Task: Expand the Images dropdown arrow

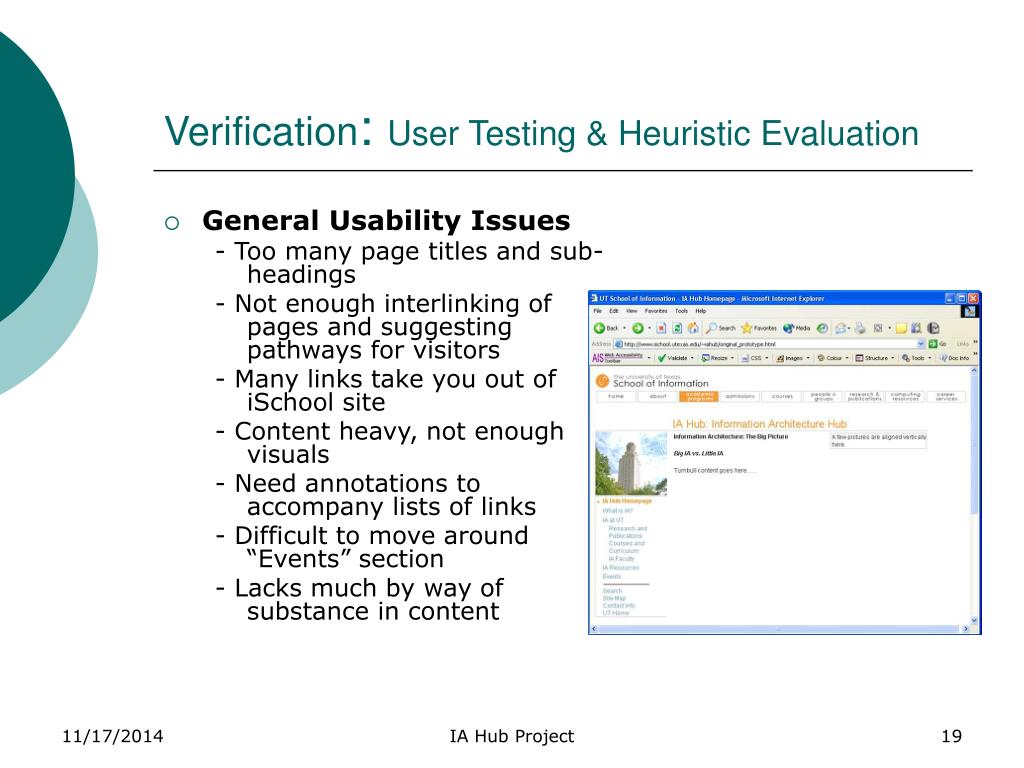Action: [x=808, y=358]
